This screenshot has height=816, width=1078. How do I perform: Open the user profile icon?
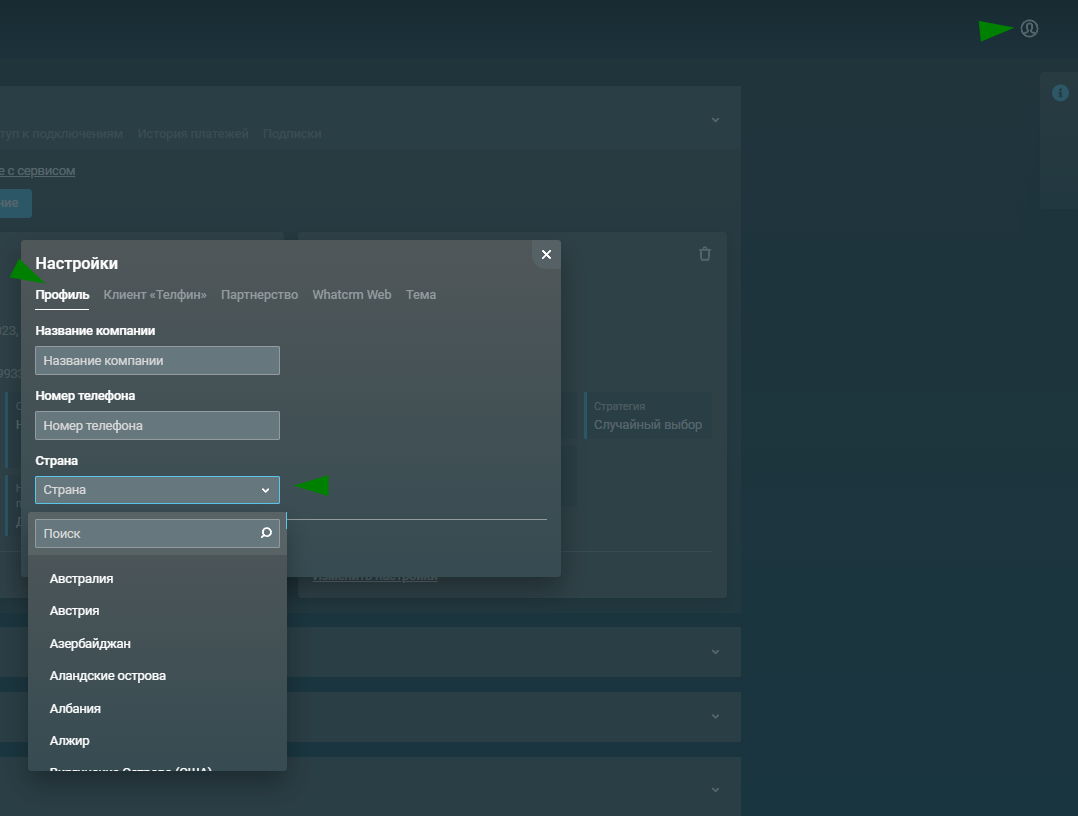tap(1029, 29)
